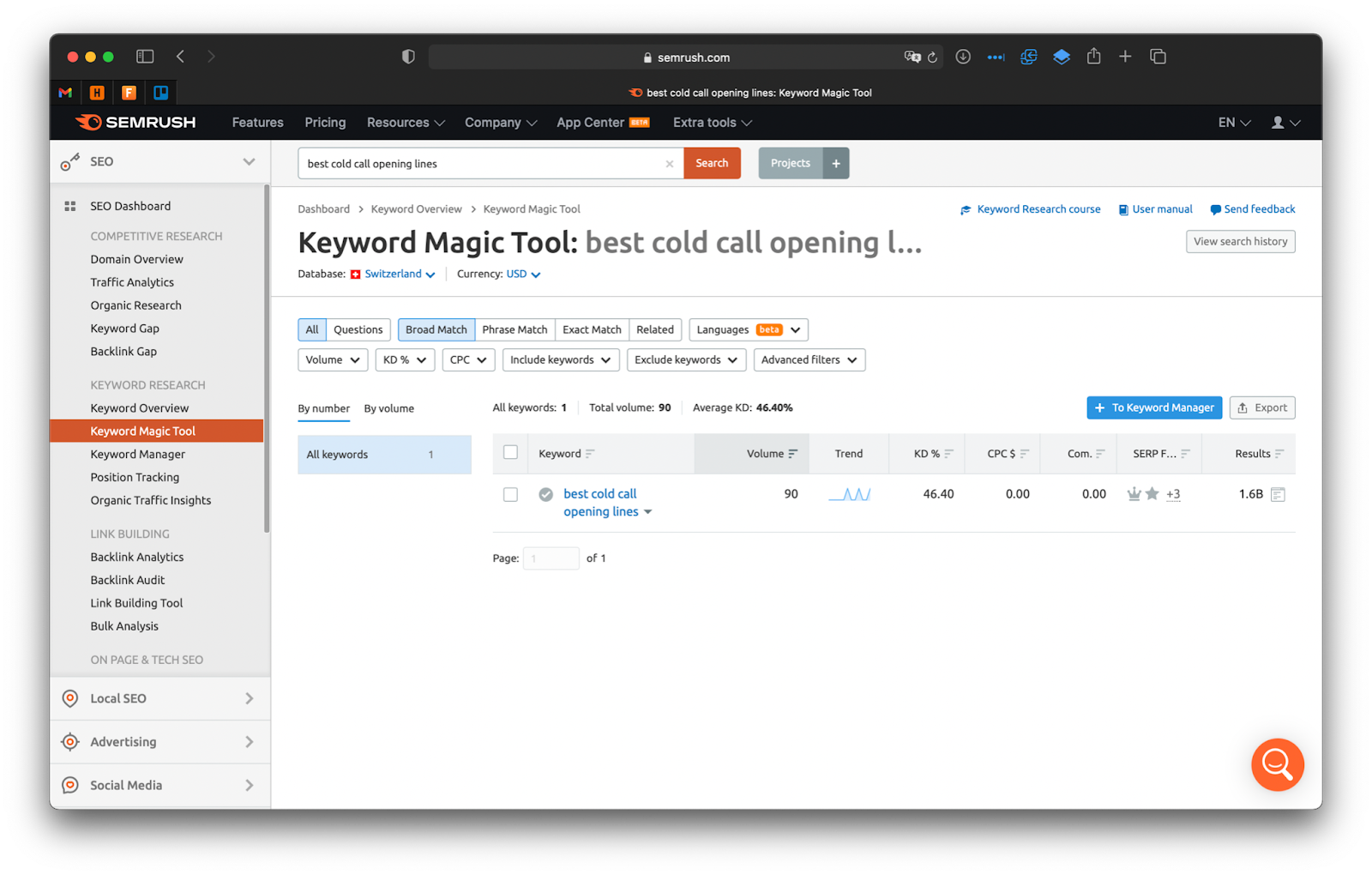Open the Pricing nav item
The width and height of the screenshot is (1372, 875).
point(325,123)
